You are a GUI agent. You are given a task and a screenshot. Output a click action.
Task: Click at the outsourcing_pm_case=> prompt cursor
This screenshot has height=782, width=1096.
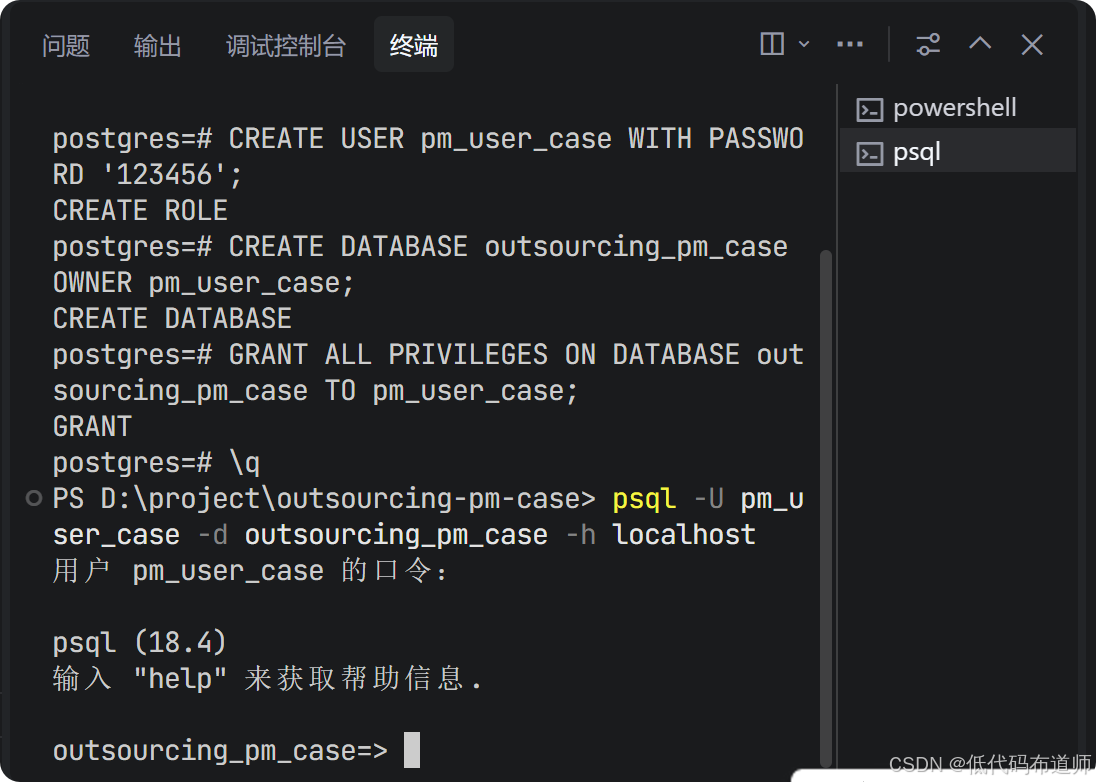click(x=412, y=750)
